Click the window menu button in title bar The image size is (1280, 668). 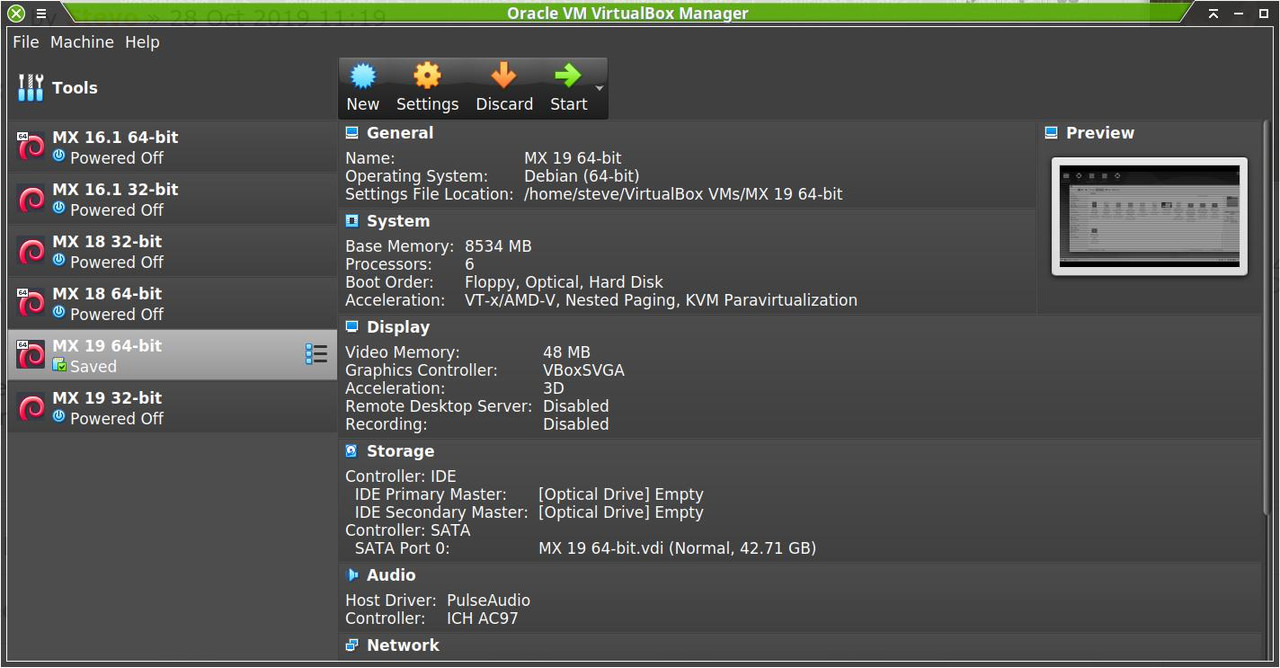[x=41, y=13]
